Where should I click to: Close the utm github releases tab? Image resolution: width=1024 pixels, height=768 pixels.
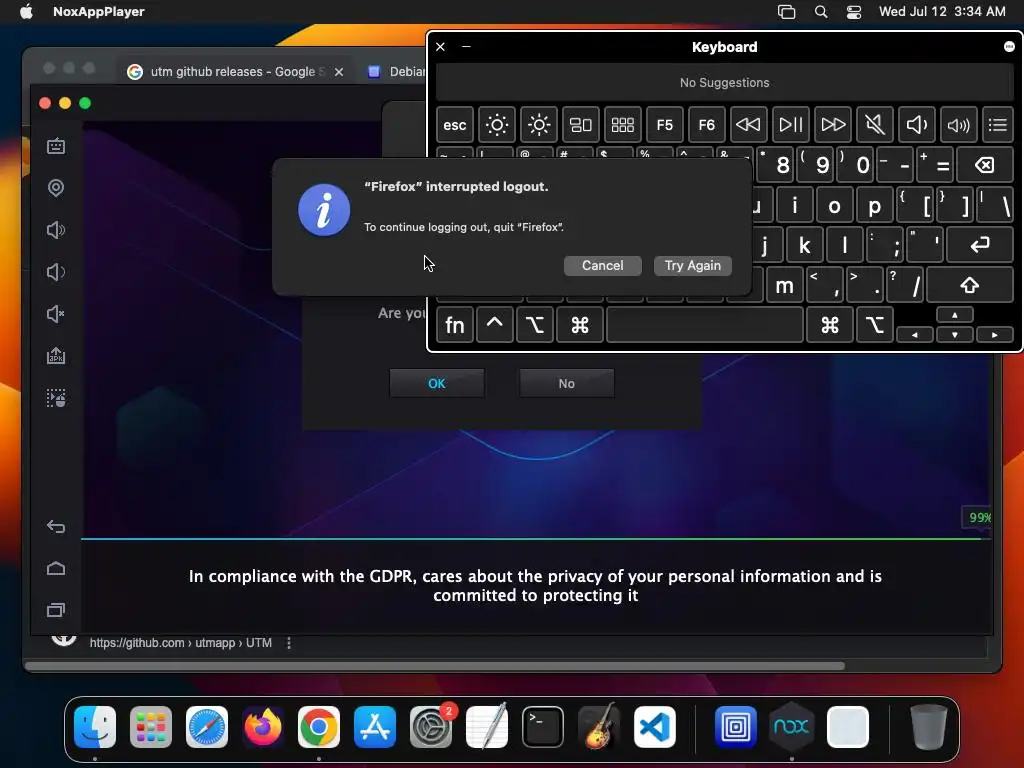(x=338, y=72)
